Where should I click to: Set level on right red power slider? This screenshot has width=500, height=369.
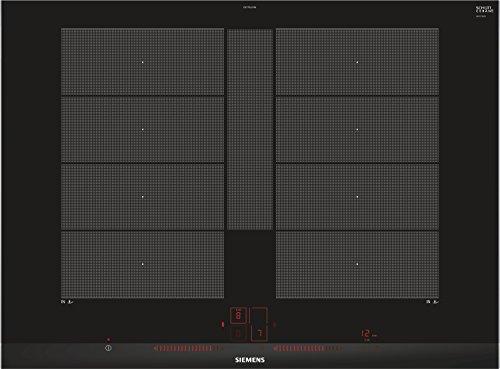(307, 348)
